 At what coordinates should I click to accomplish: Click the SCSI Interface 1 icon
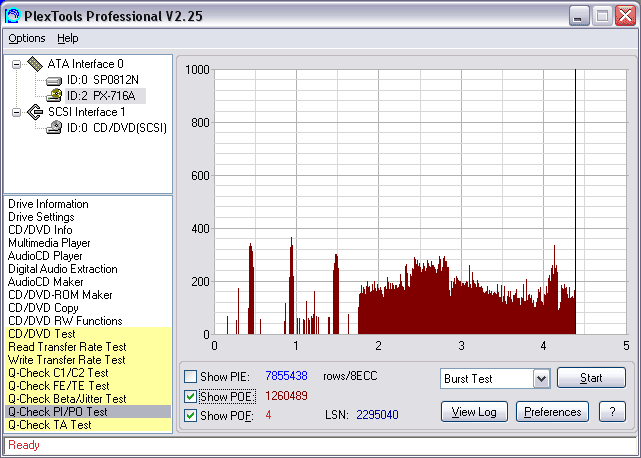pos(35,112)
